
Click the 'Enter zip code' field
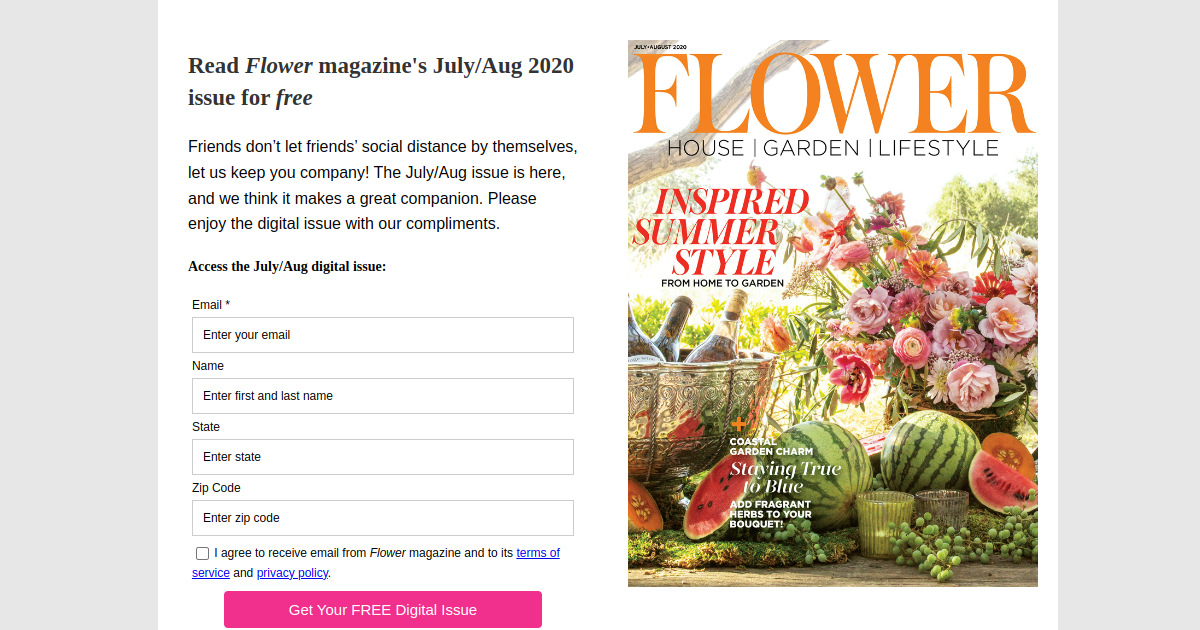click(x=382, y=518)
